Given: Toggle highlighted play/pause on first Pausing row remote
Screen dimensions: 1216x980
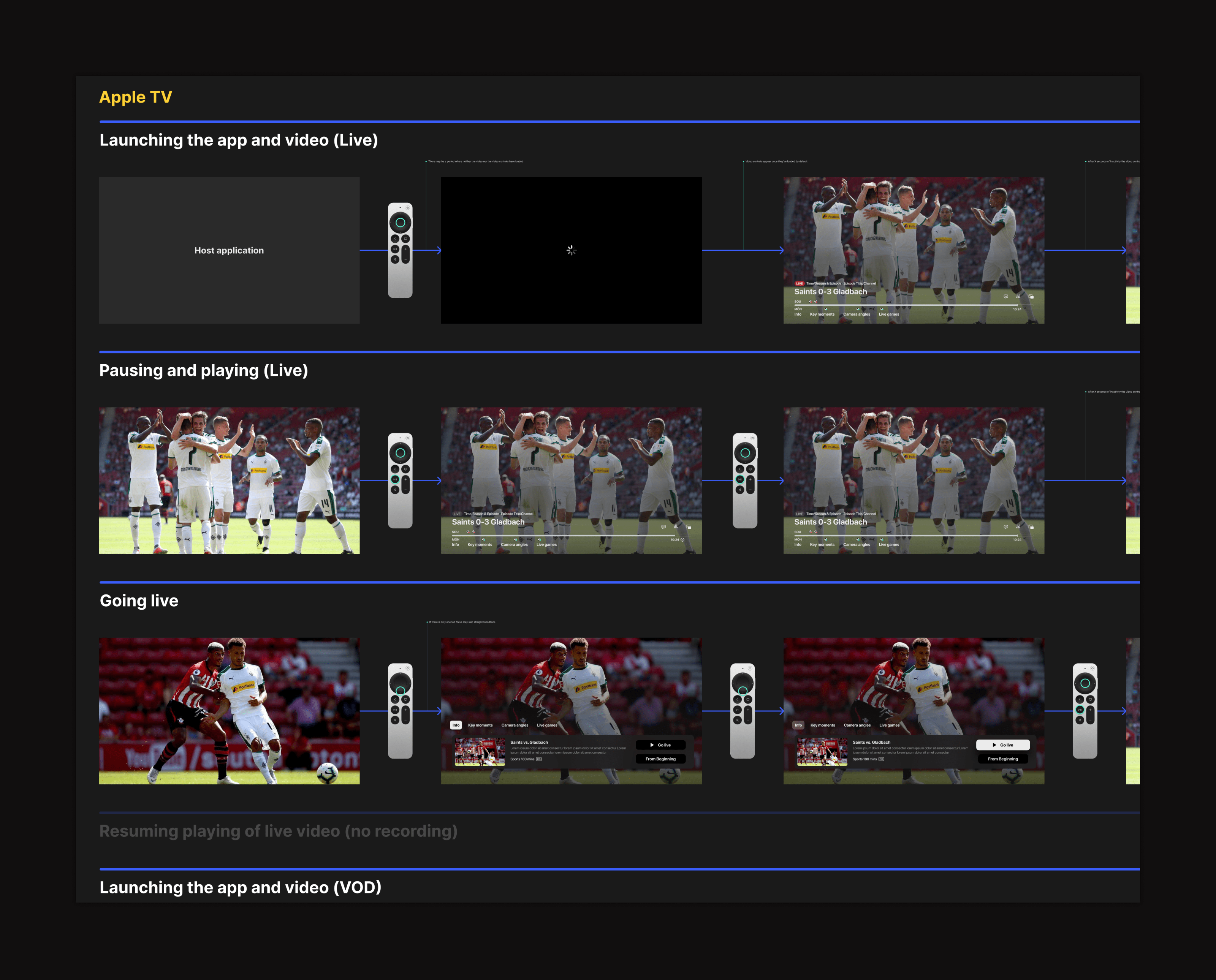Looking at the screenshot, I should (395, 479).
